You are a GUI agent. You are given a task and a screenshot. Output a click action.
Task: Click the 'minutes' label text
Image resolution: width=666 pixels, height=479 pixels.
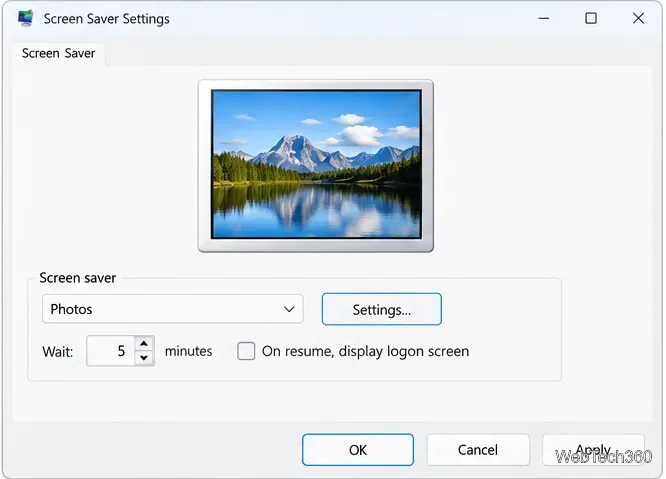[188, 351]
